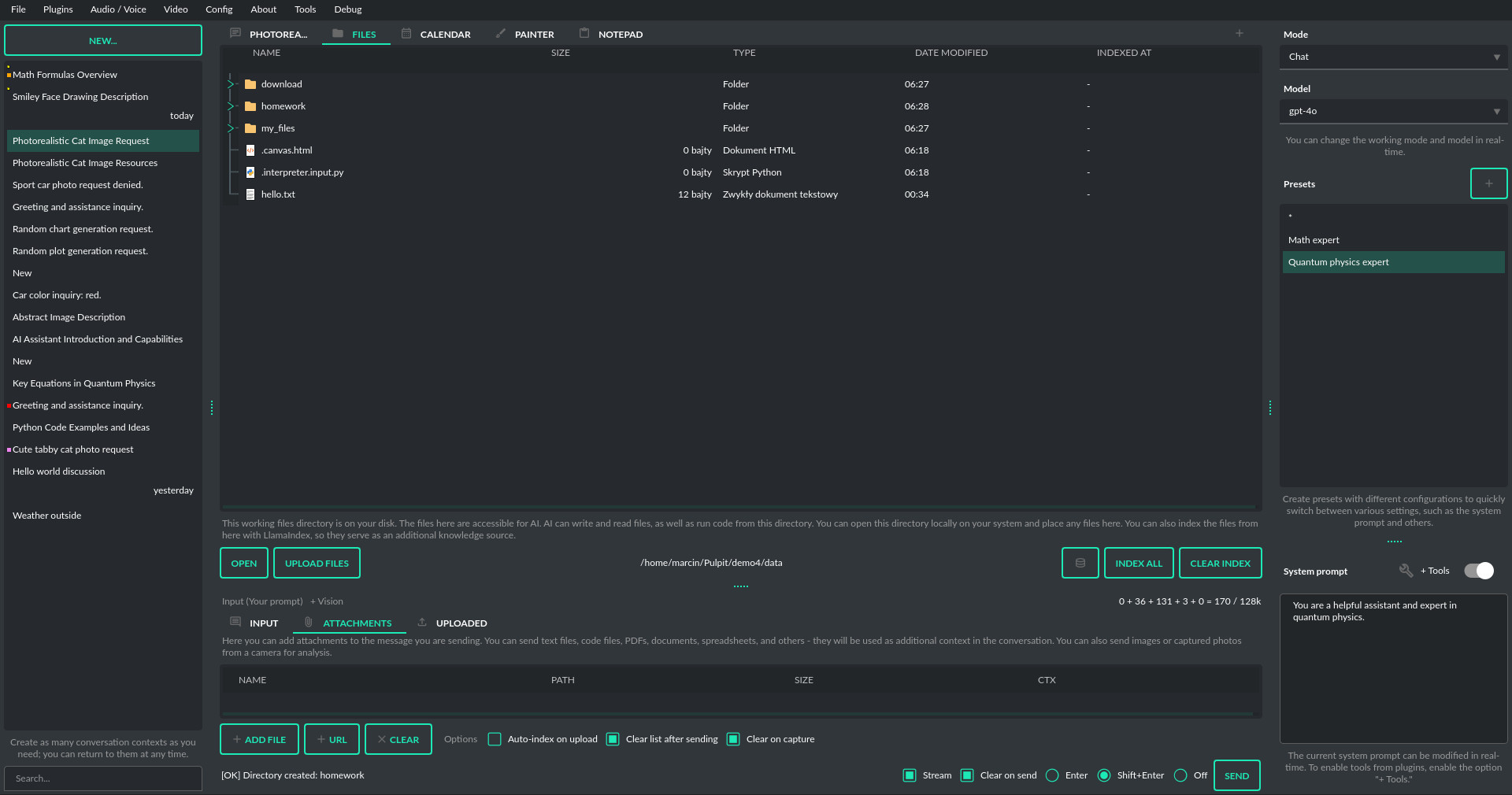The width and height of the screenshot is (1512, 795).
Task: Open the Mode dropdown showing Chat
Action: pyautogui.click(x=1393, y=56)
